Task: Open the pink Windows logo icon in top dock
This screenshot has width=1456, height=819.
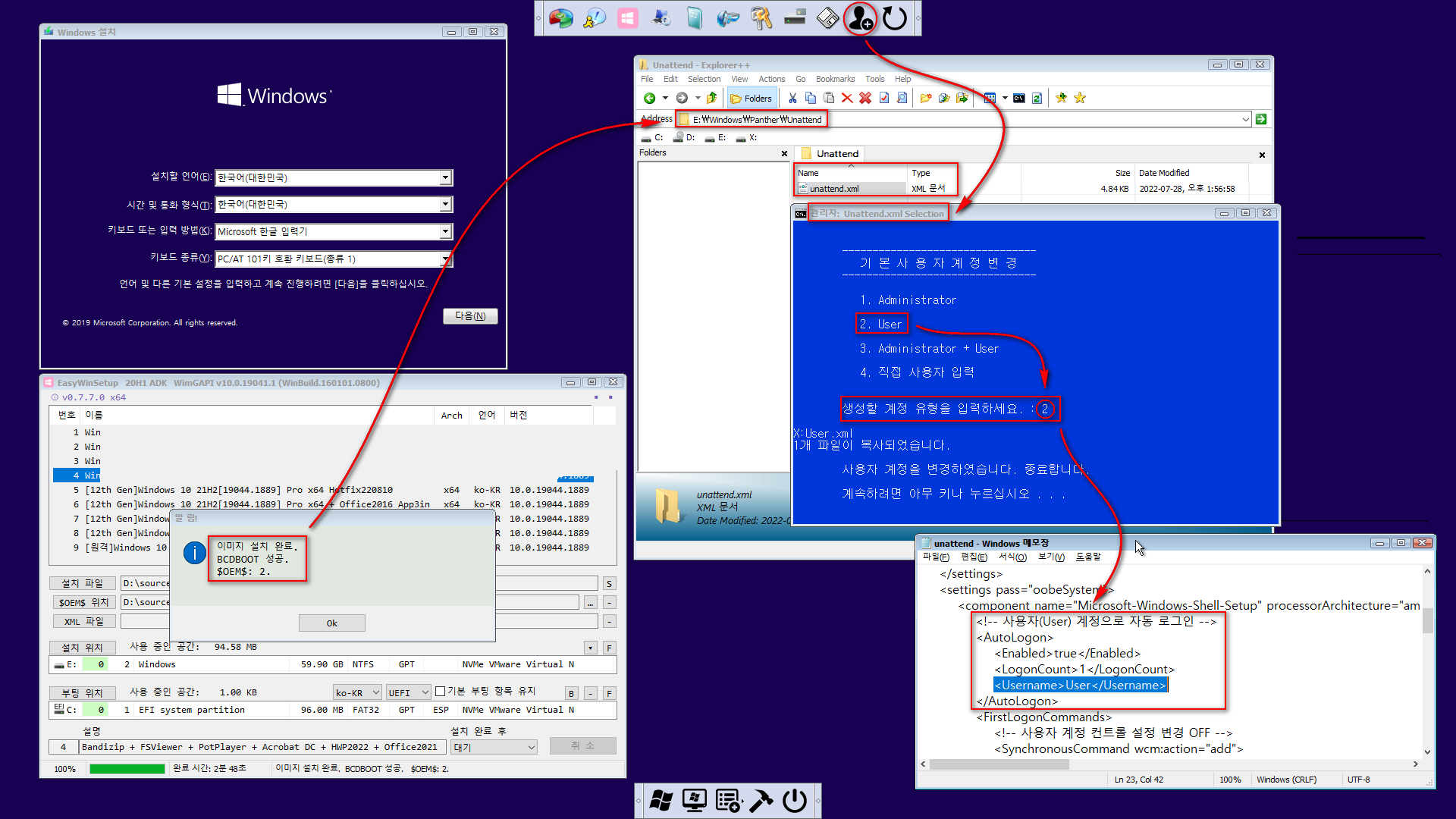Action: click(x=628, y=18)
